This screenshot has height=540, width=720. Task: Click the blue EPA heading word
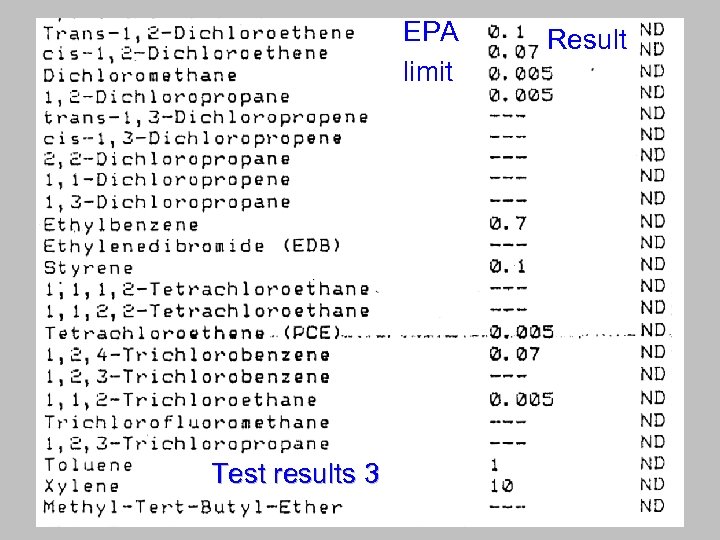(431, 32)
